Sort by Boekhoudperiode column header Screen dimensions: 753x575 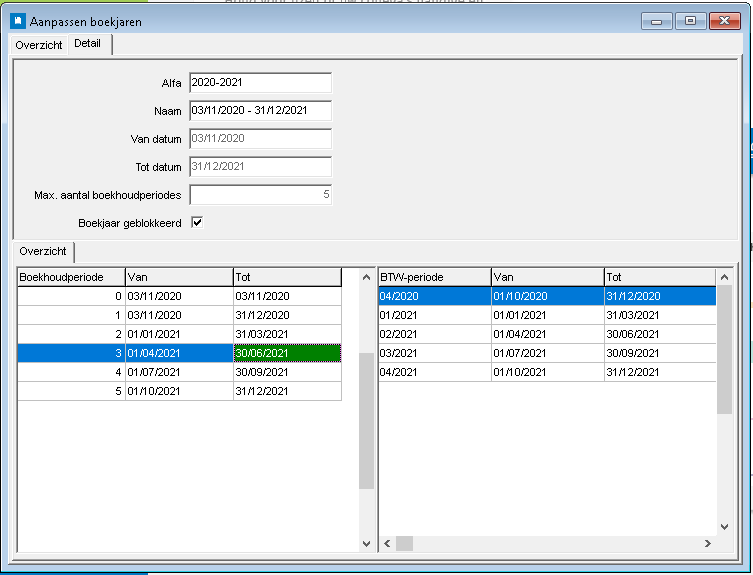tap(70, 276)
